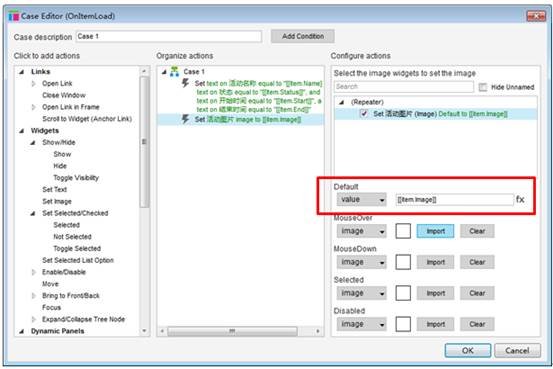The width and height of the screenshot is (553, 369).
Task: Click the Selected image preview box
Action: pyautogui.click(x=403, y=293)
